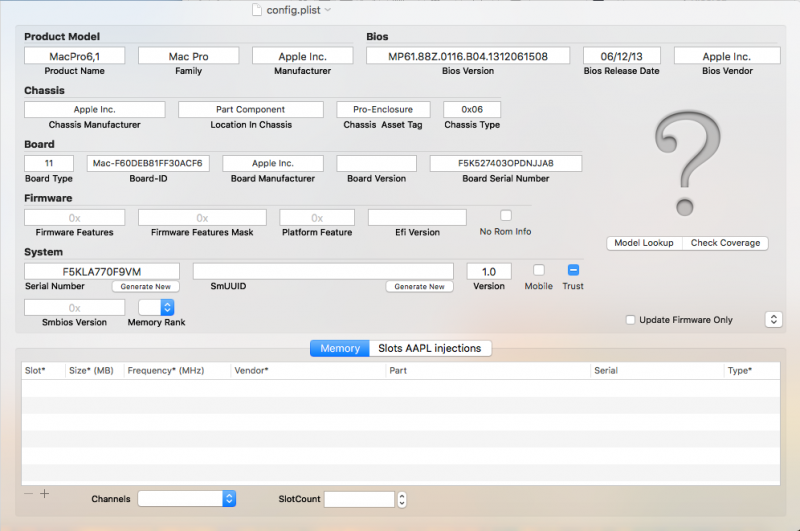Generate New serial number

tap(145, 287)
